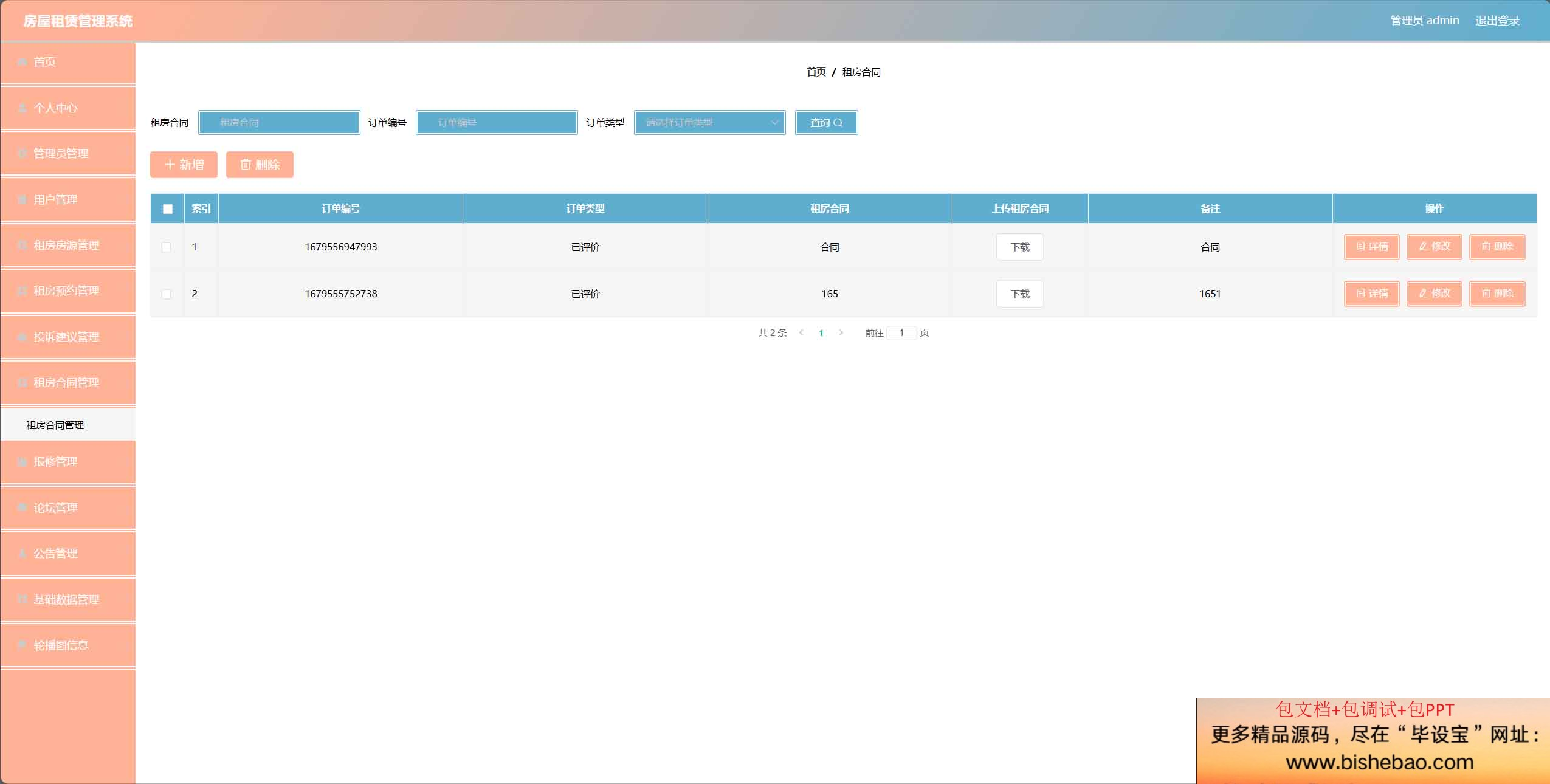Check the row 2 checkbox for order 1679555752738
Screen dimensions: 1550x784
point(167,294)
